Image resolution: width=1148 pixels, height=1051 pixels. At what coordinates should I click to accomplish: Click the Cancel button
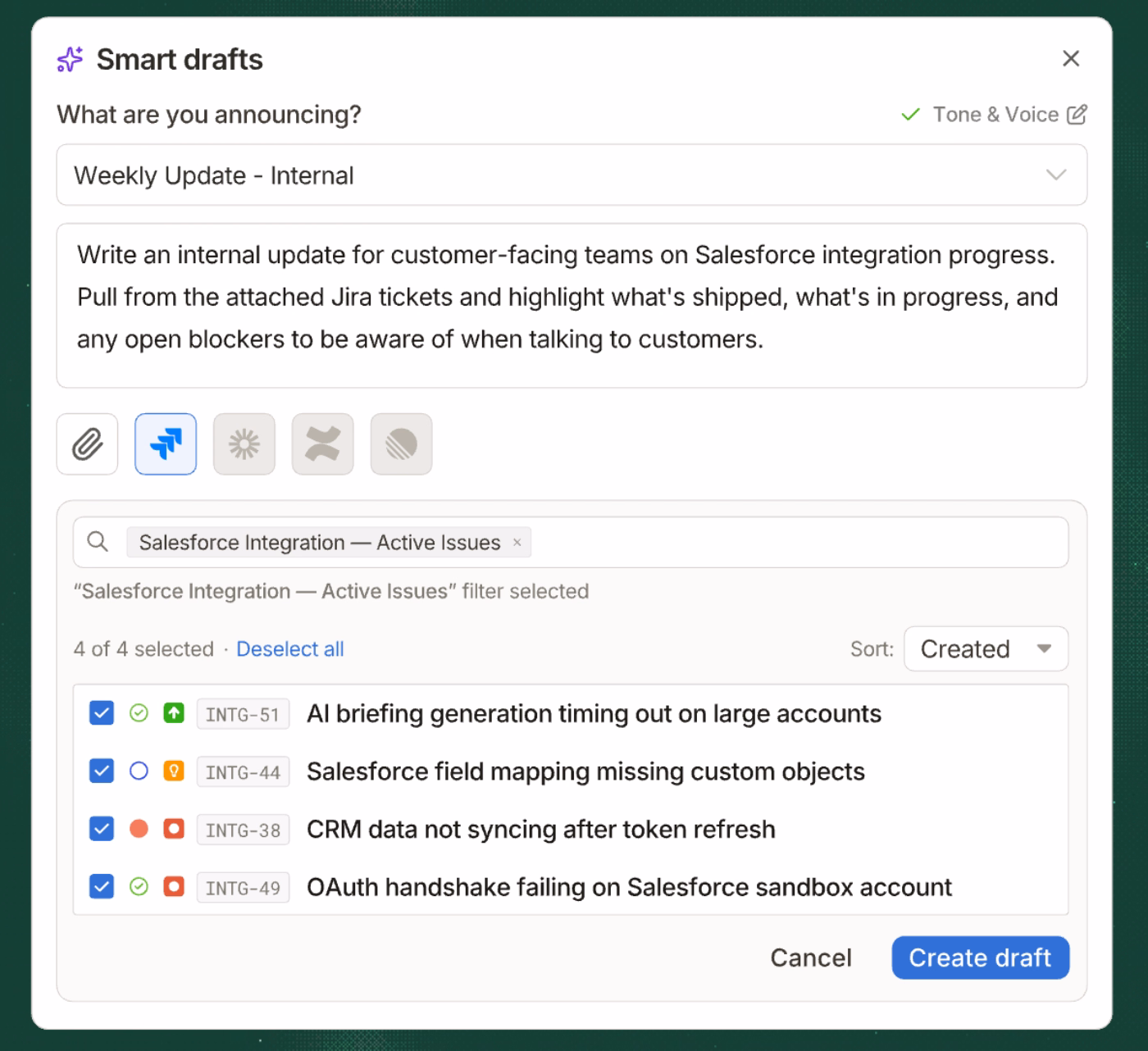pos(811,958)
